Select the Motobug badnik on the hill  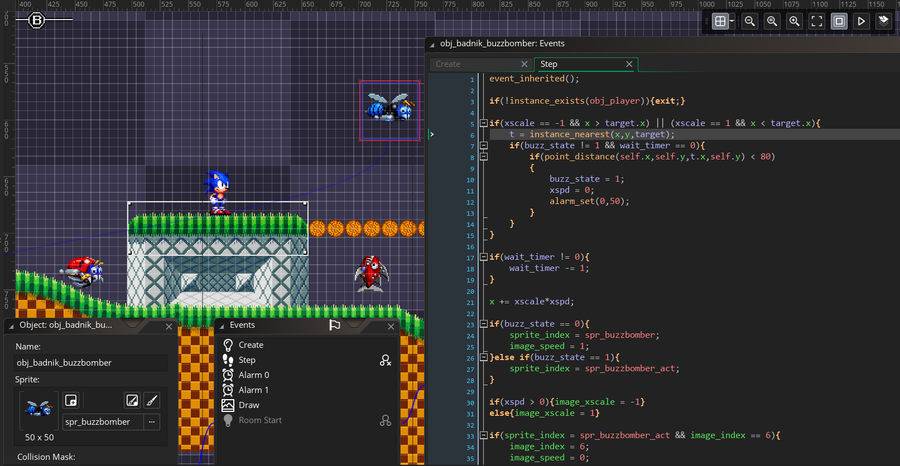84,271
